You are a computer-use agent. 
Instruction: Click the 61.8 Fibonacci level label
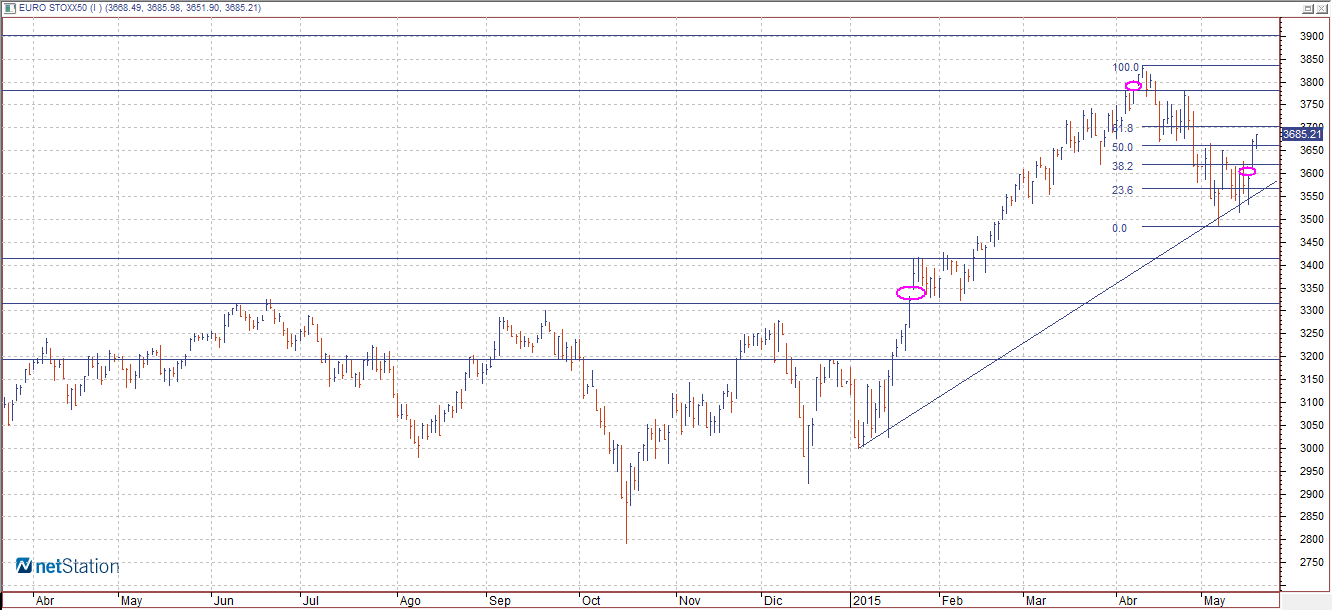tap(1122, 128)
